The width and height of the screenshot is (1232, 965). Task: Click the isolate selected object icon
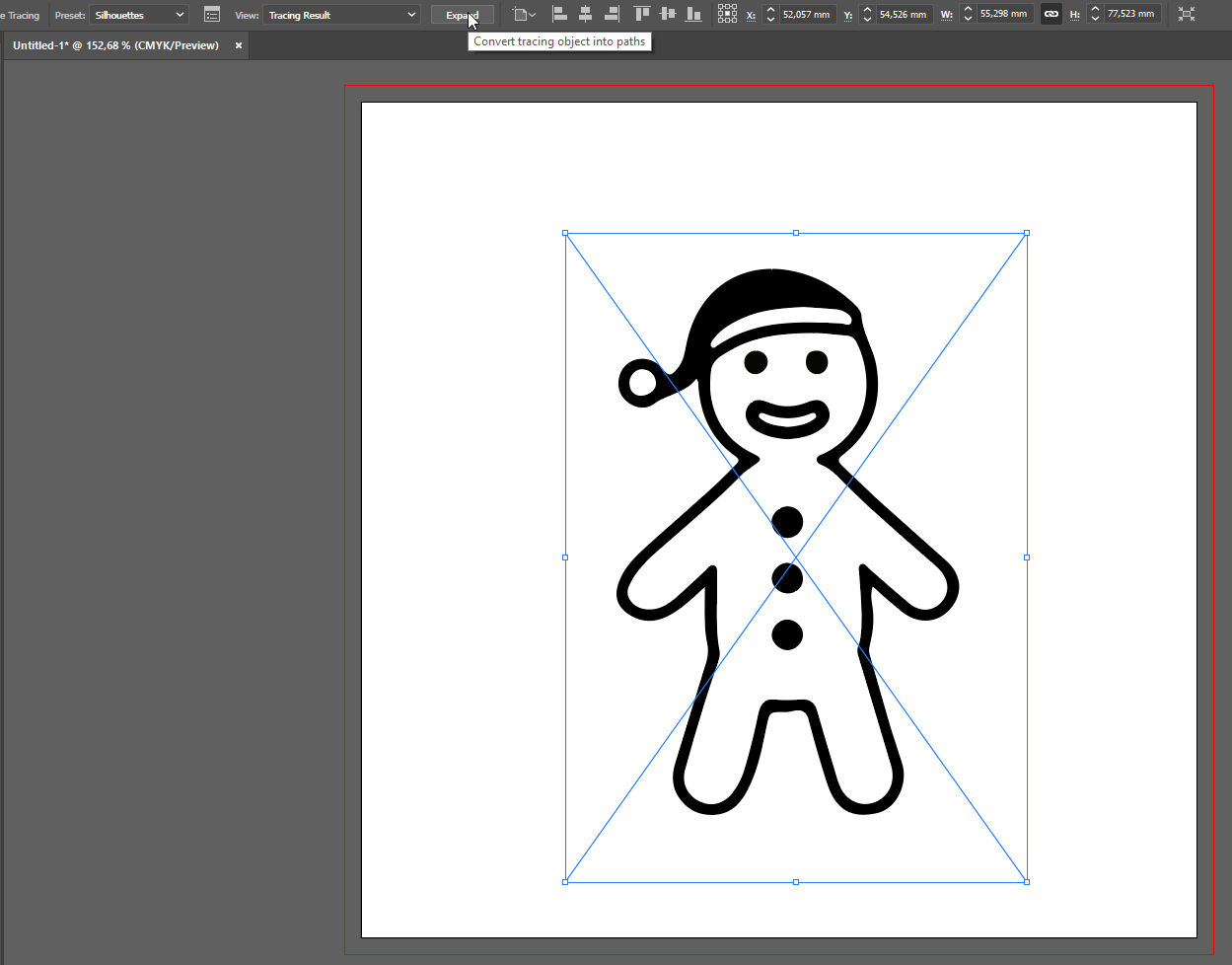[1187, 14]
